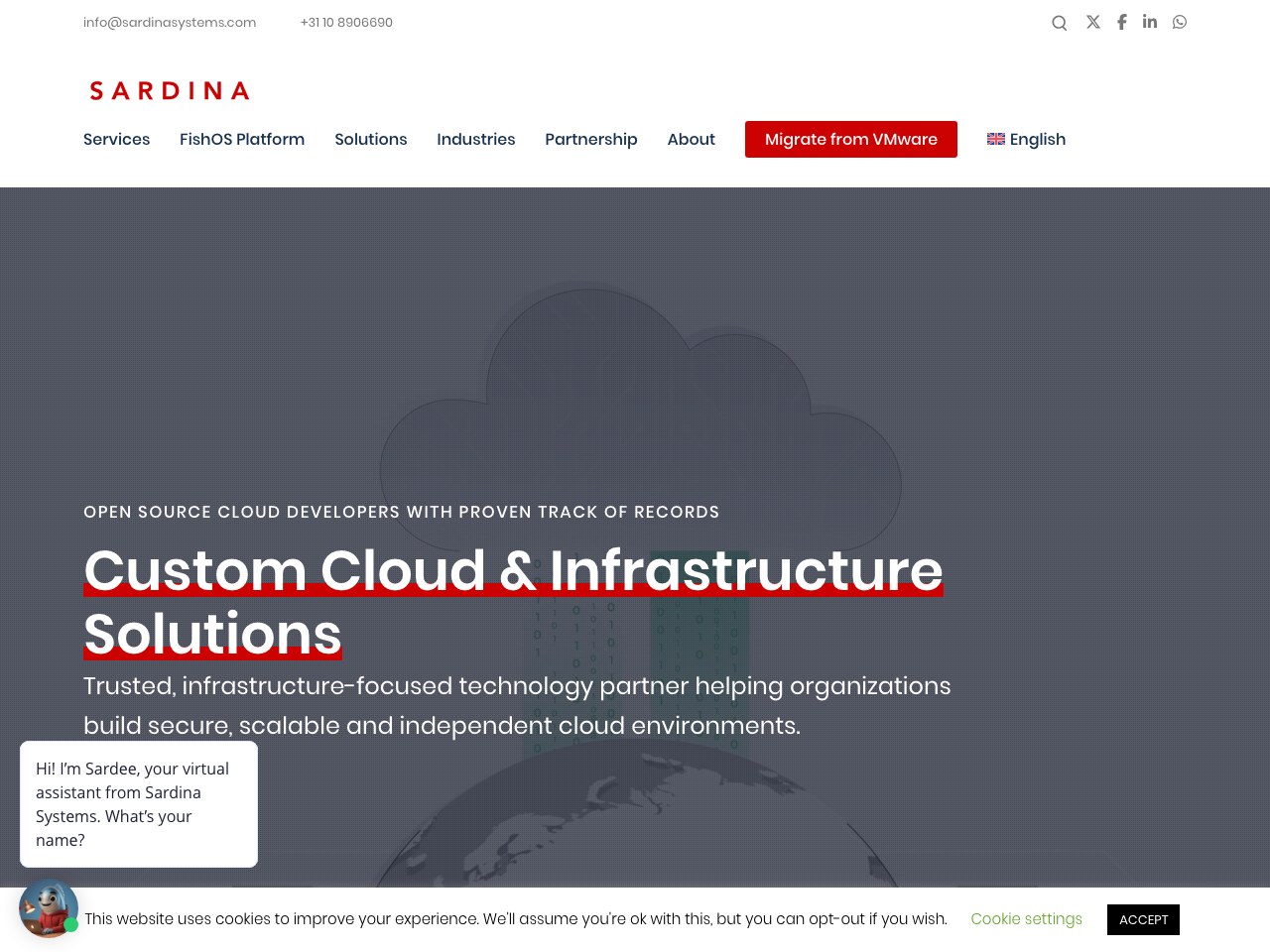Click the Migrate from VMware button
The image size is (1270, 952).
[850, 139]
